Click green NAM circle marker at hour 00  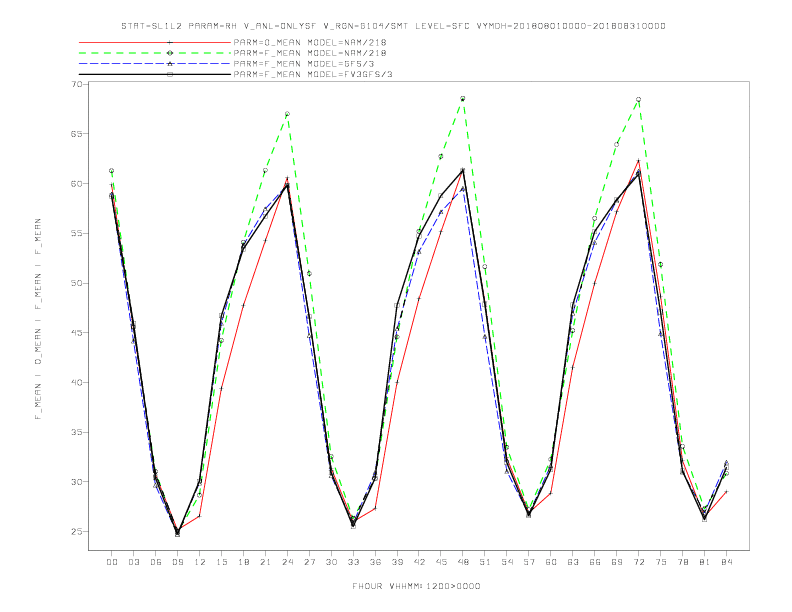click(112, 171)
